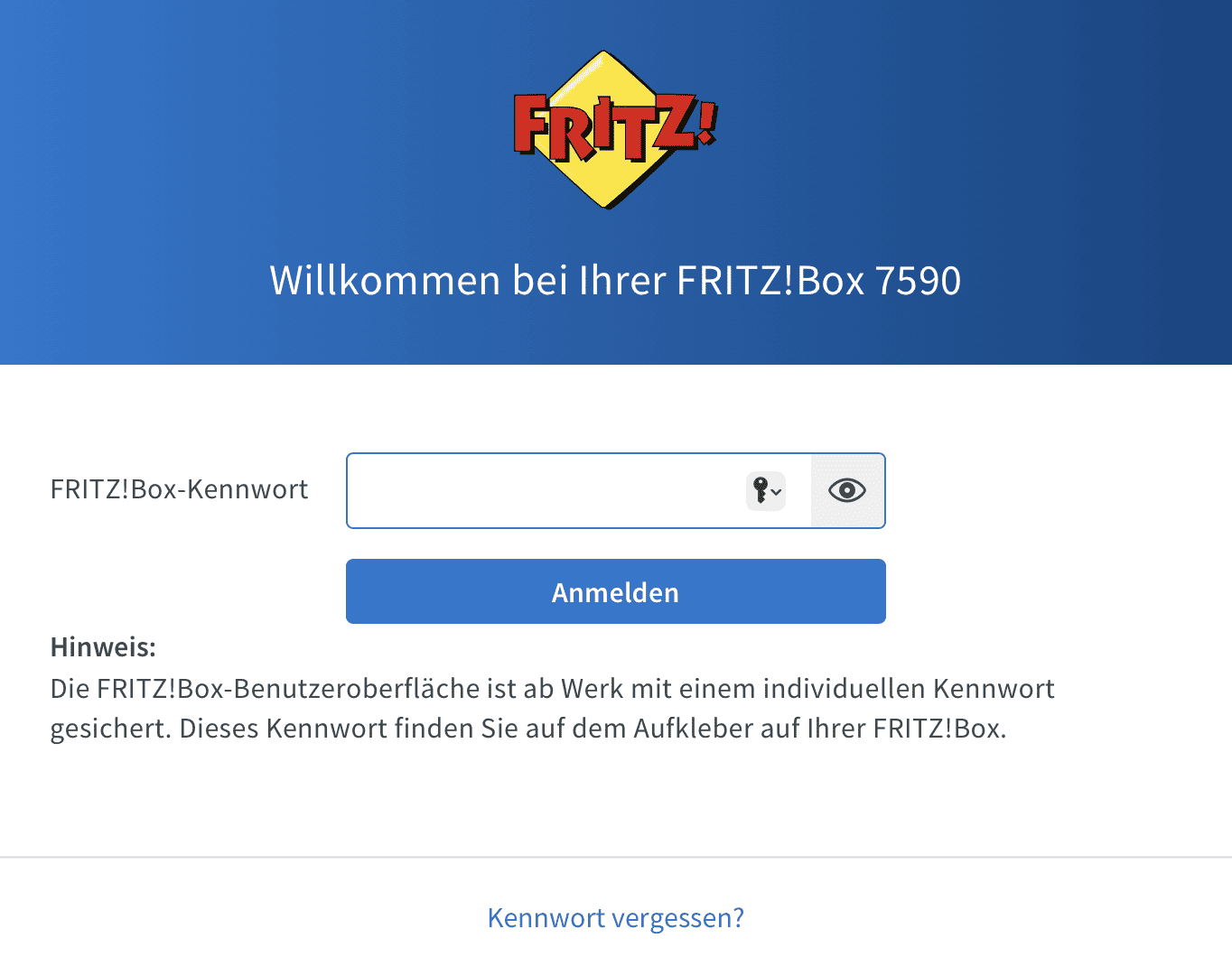This screenshot has height=966, width=1232.
Task: Click the FRITZ! logo in header
Action: [x=615, y=129]
